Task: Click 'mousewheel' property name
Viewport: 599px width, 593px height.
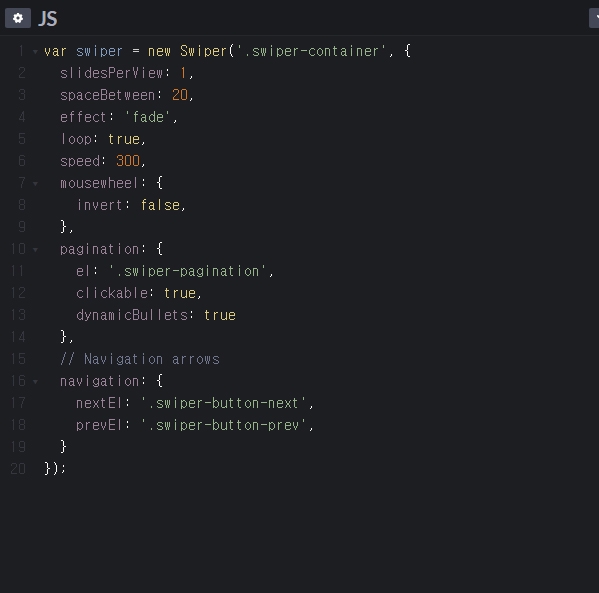Action: [x=99, y=183]
